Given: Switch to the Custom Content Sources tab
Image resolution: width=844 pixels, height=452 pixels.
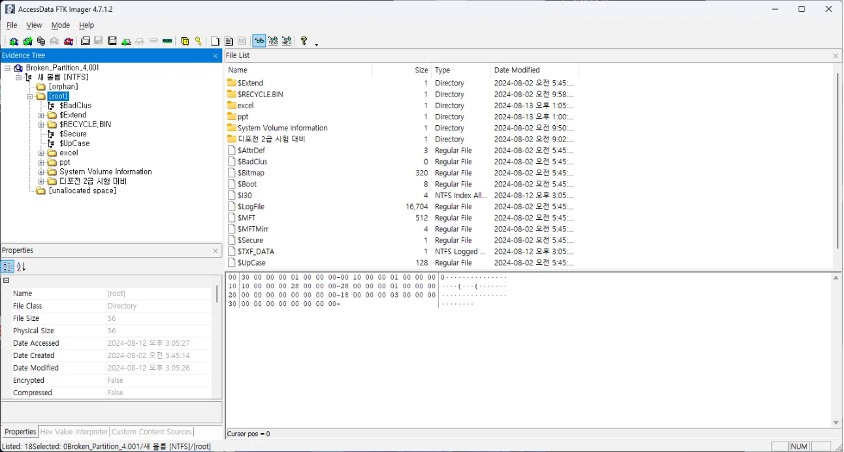Looking at the screenshot, I should 152,432.
